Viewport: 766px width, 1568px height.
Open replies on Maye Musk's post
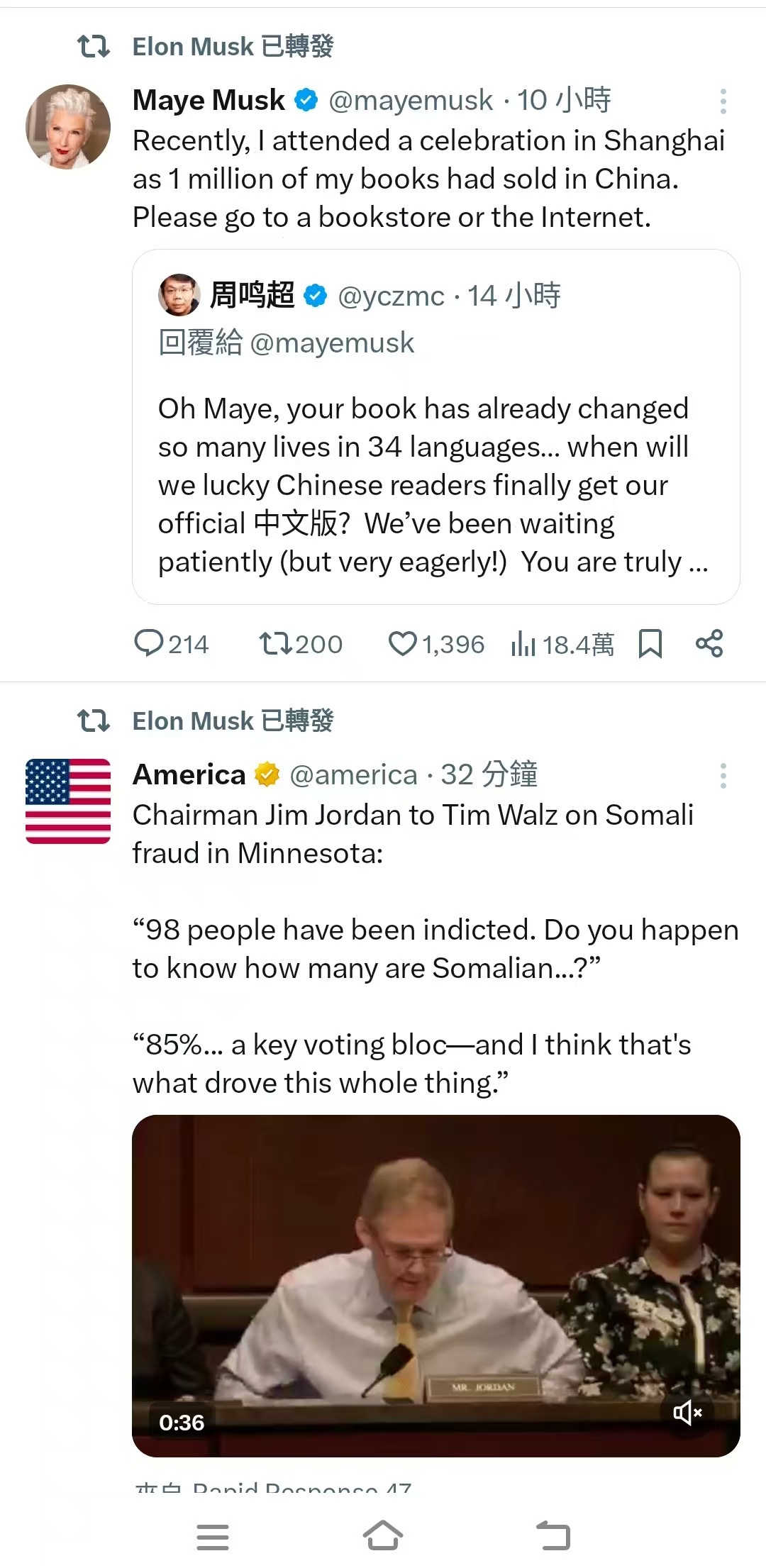(150, 644)
